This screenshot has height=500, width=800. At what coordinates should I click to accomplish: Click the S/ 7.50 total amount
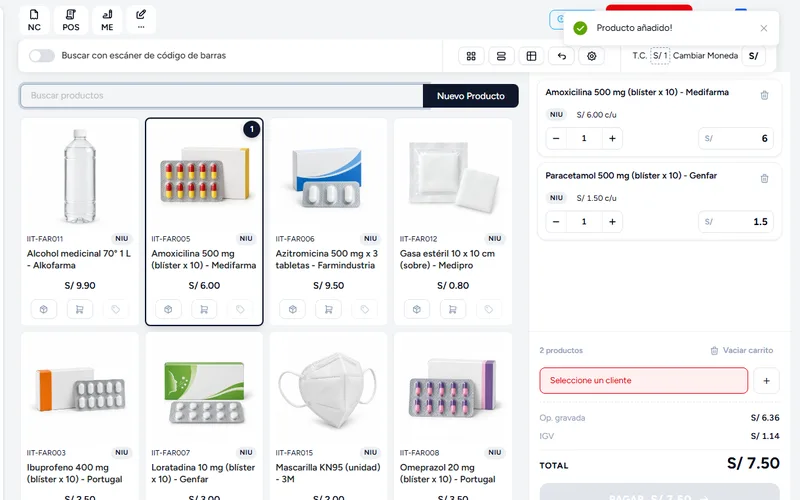point(753,463)
